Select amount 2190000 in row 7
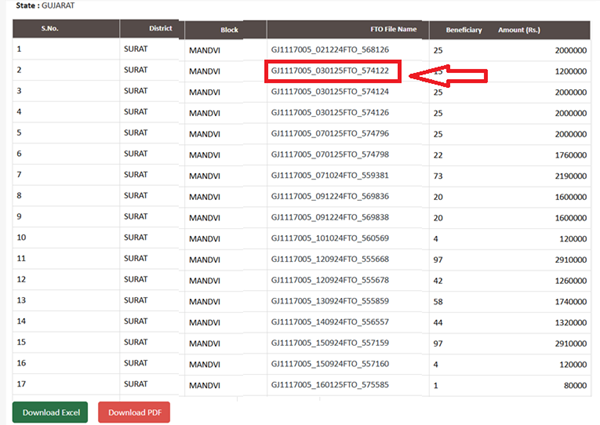600x425 pixels. tap(571, 176)
